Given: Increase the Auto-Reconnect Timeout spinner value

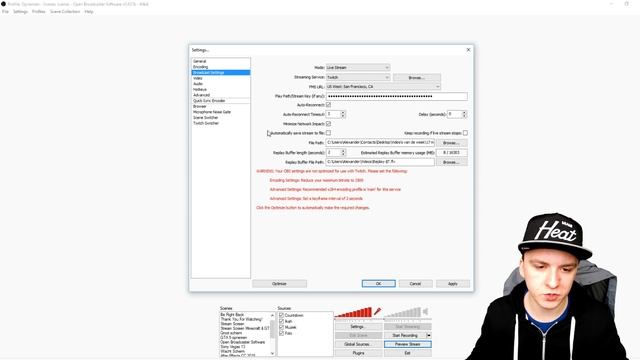Looking at the screenshot, I should [x=343, y=113].
